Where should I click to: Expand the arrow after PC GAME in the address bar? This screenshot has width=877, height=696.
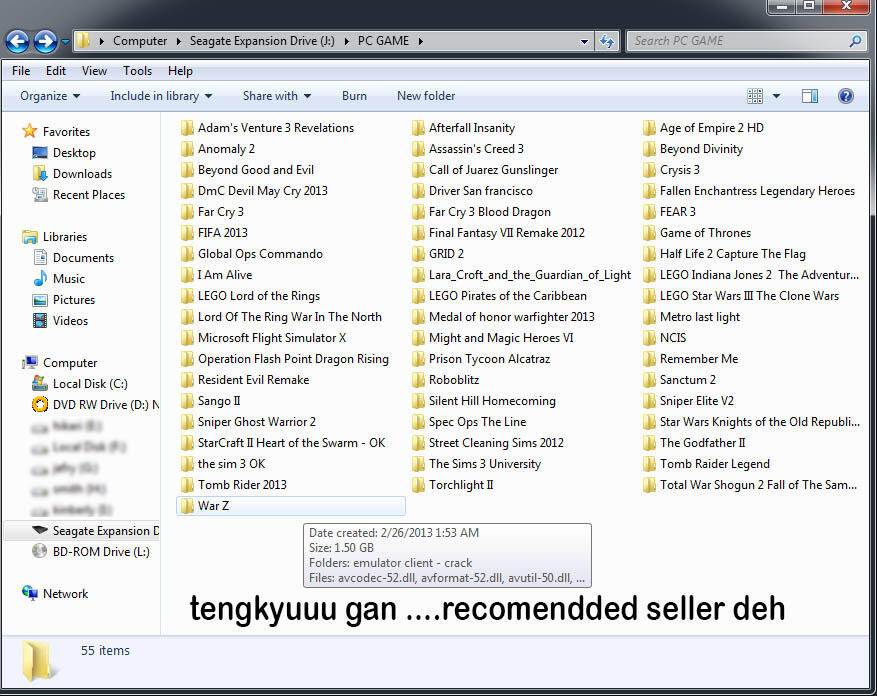pos(420,41)
